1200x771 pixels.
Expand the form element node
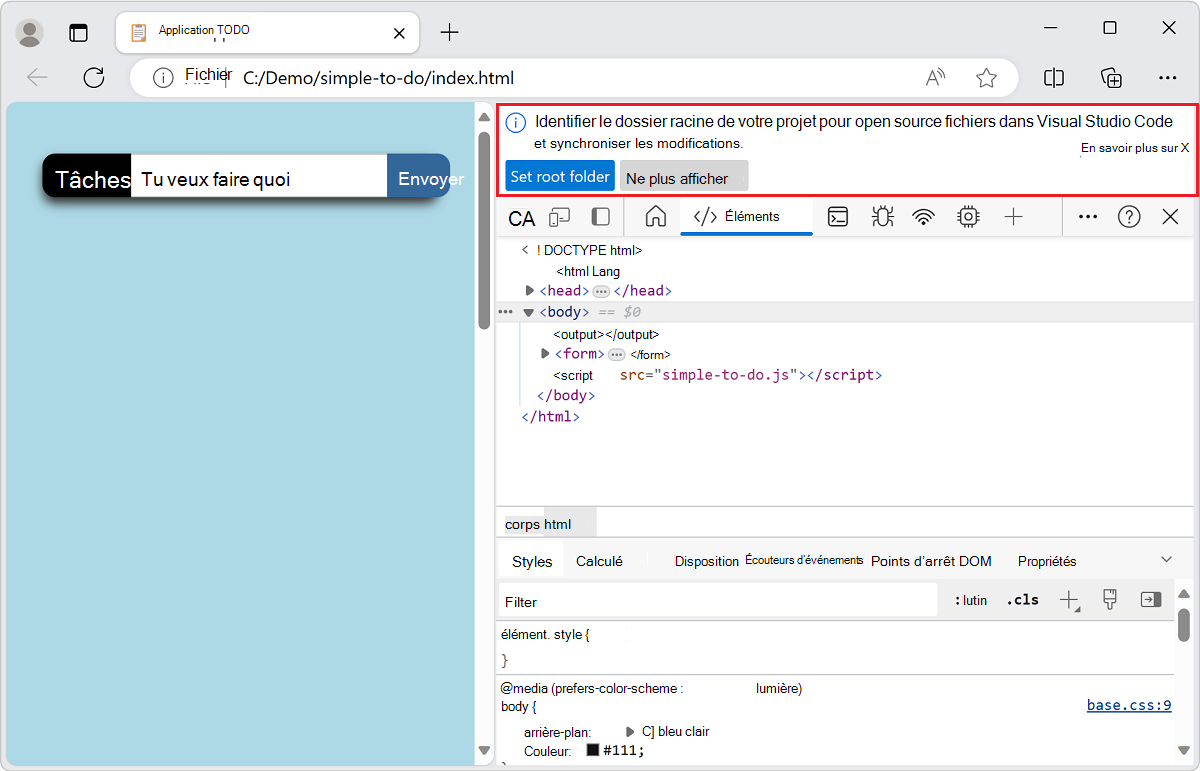tap(545, 354)
